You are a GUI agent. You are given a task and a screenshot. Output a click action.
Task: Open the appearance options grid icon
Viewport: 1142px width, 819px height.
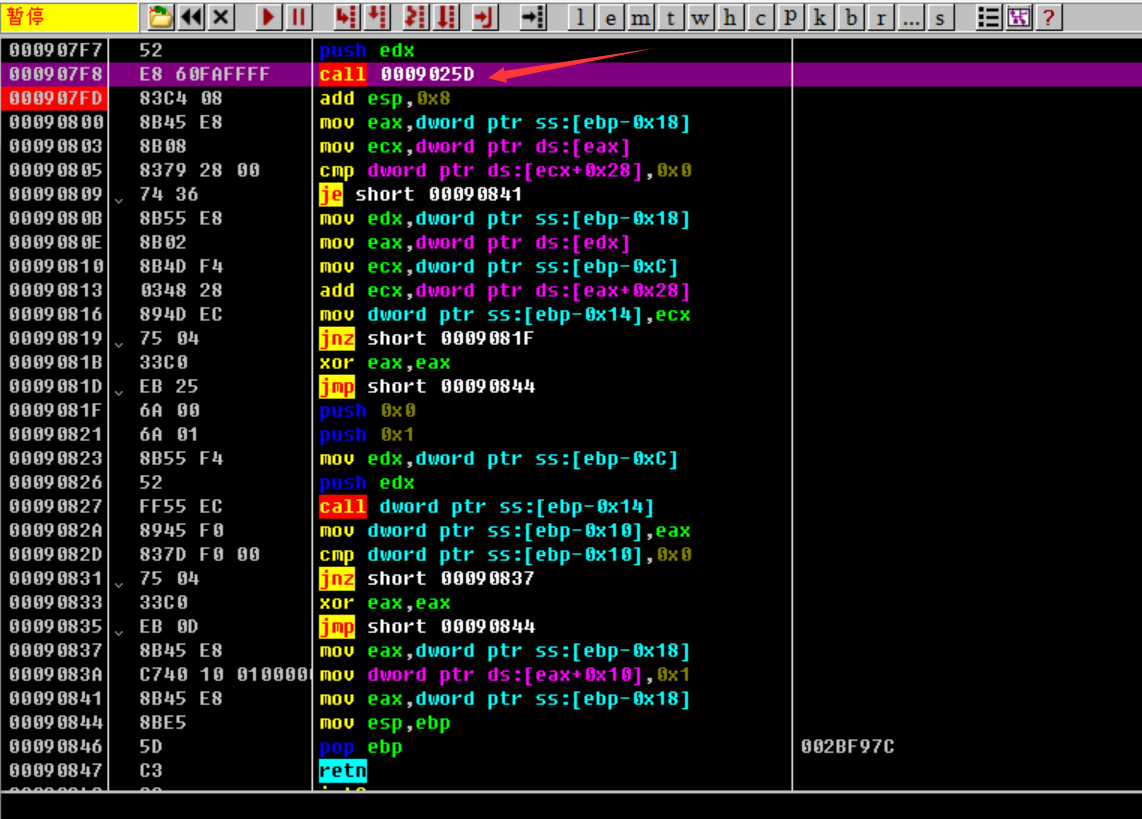(1018, 17)
